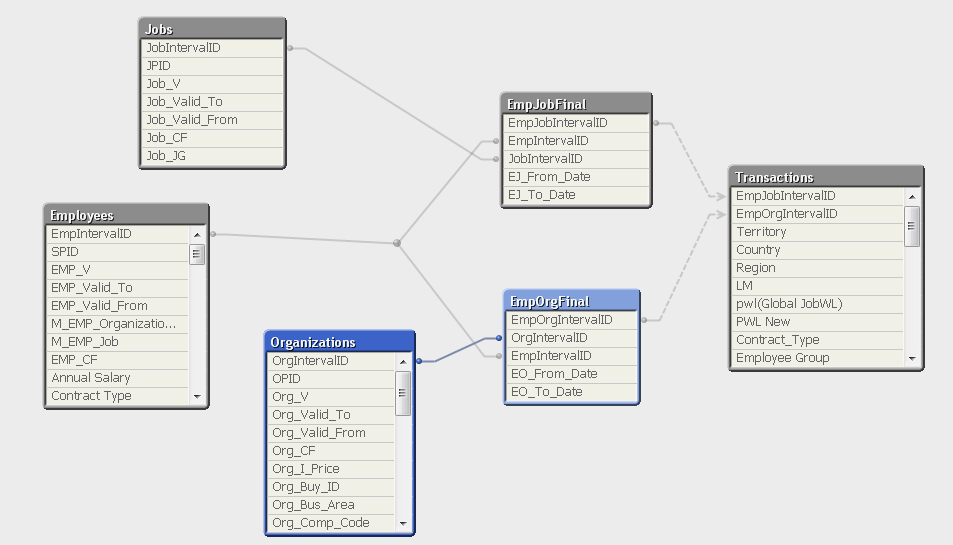Select the EMP_V field
Image resolution: width=953 pixels, height=545 pixels.
pyautogui.click(x=118, y=270)
